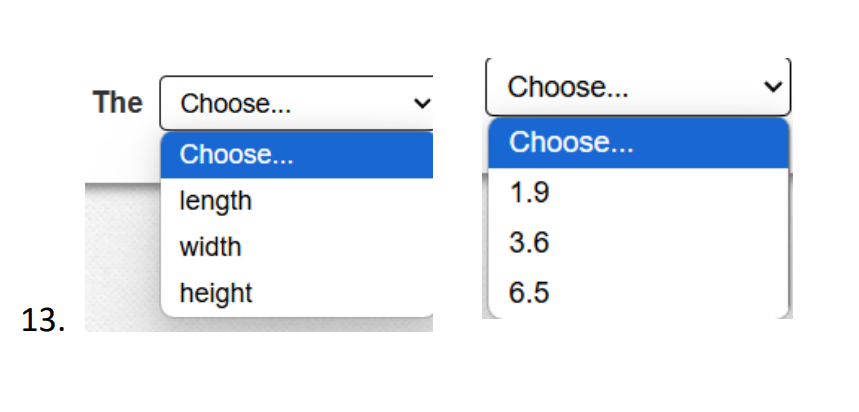Click the bold 'The' label
859x412 pixels.
tap(118, 102)
